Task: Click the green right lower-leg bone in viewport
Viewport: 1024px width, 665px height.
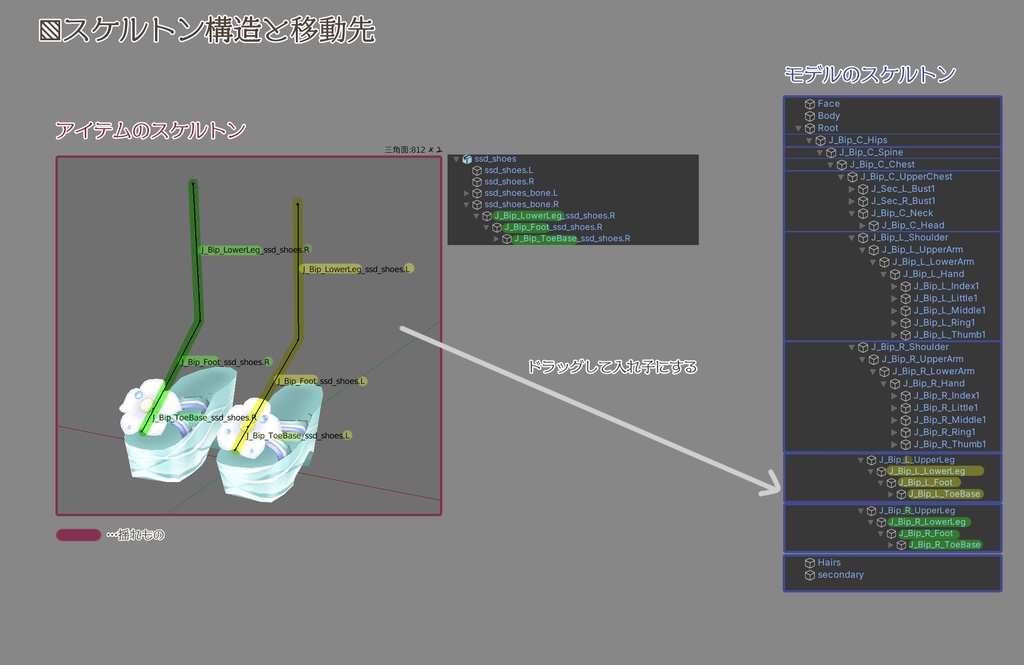Action: coord(196,251)
